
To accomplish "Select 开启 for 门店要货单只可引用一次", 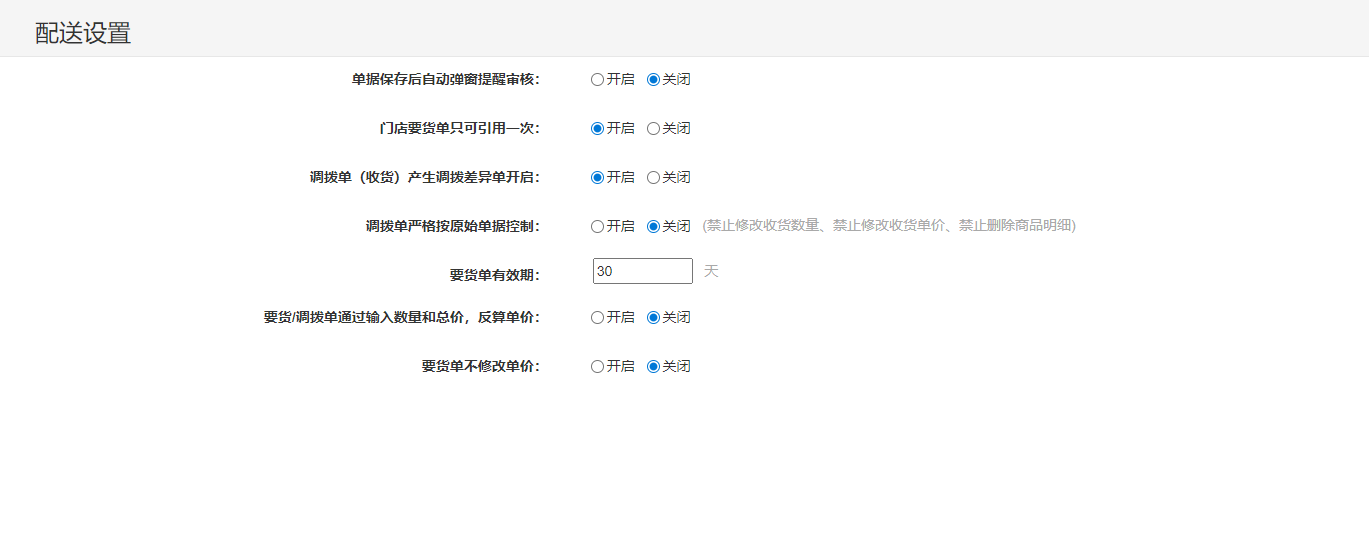I will (x=598, y=128).
